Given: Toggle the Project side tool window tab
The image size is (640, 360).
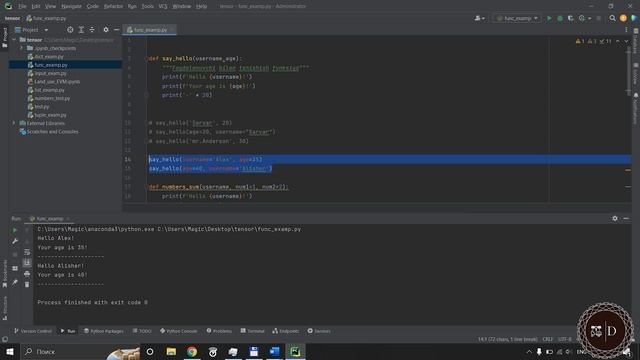Looking at the screenshot, I should pyautogui.click(x=4, y=38).
